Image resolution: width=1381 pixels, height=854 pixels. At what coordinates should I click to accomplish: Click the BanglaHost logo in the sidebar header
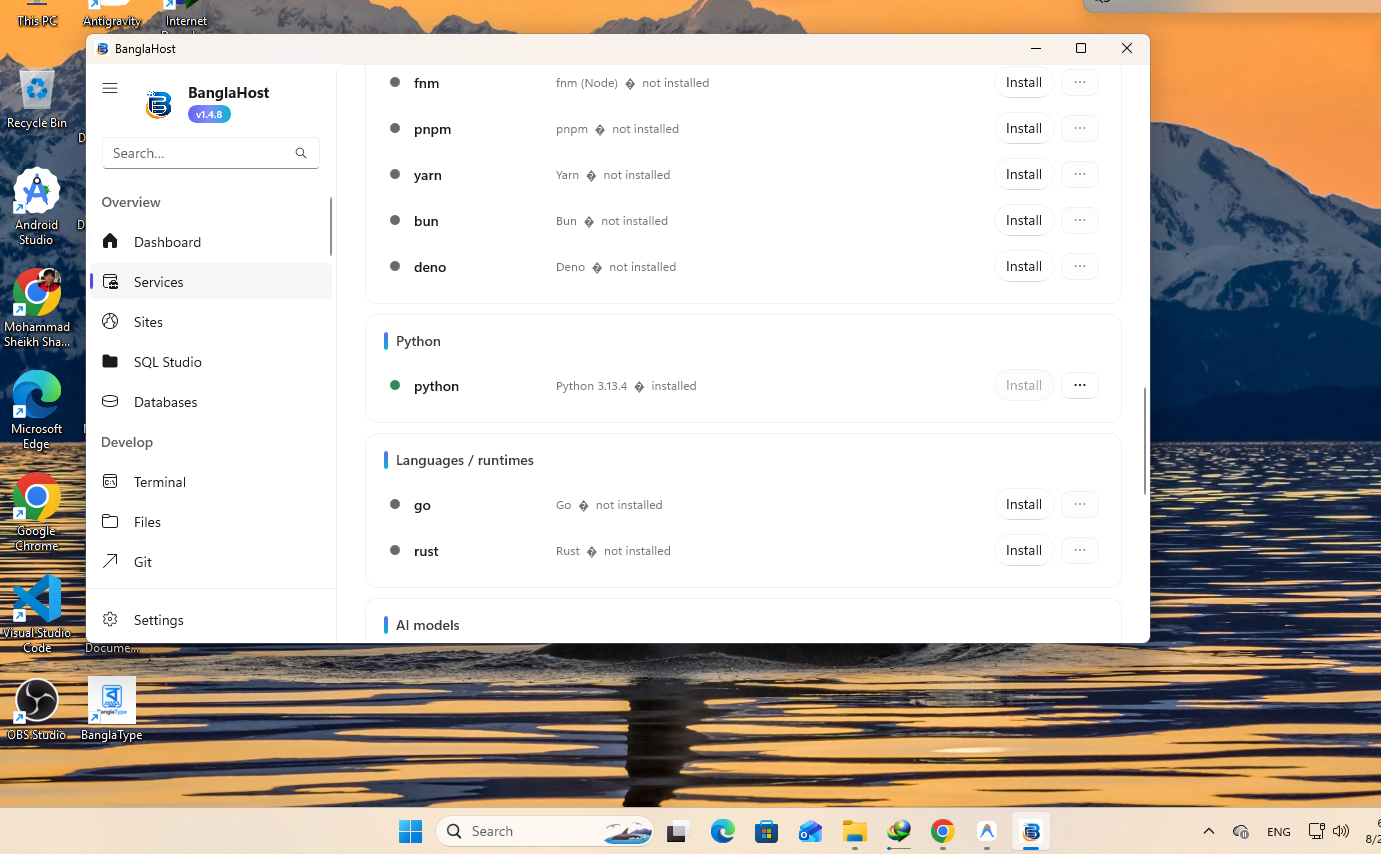pyautogui.click(x=159, y=104)
